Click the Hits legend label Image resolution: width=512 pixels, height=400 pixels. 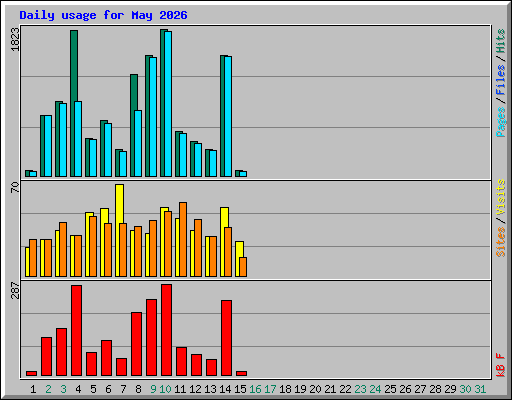click(x=501, y=41)
